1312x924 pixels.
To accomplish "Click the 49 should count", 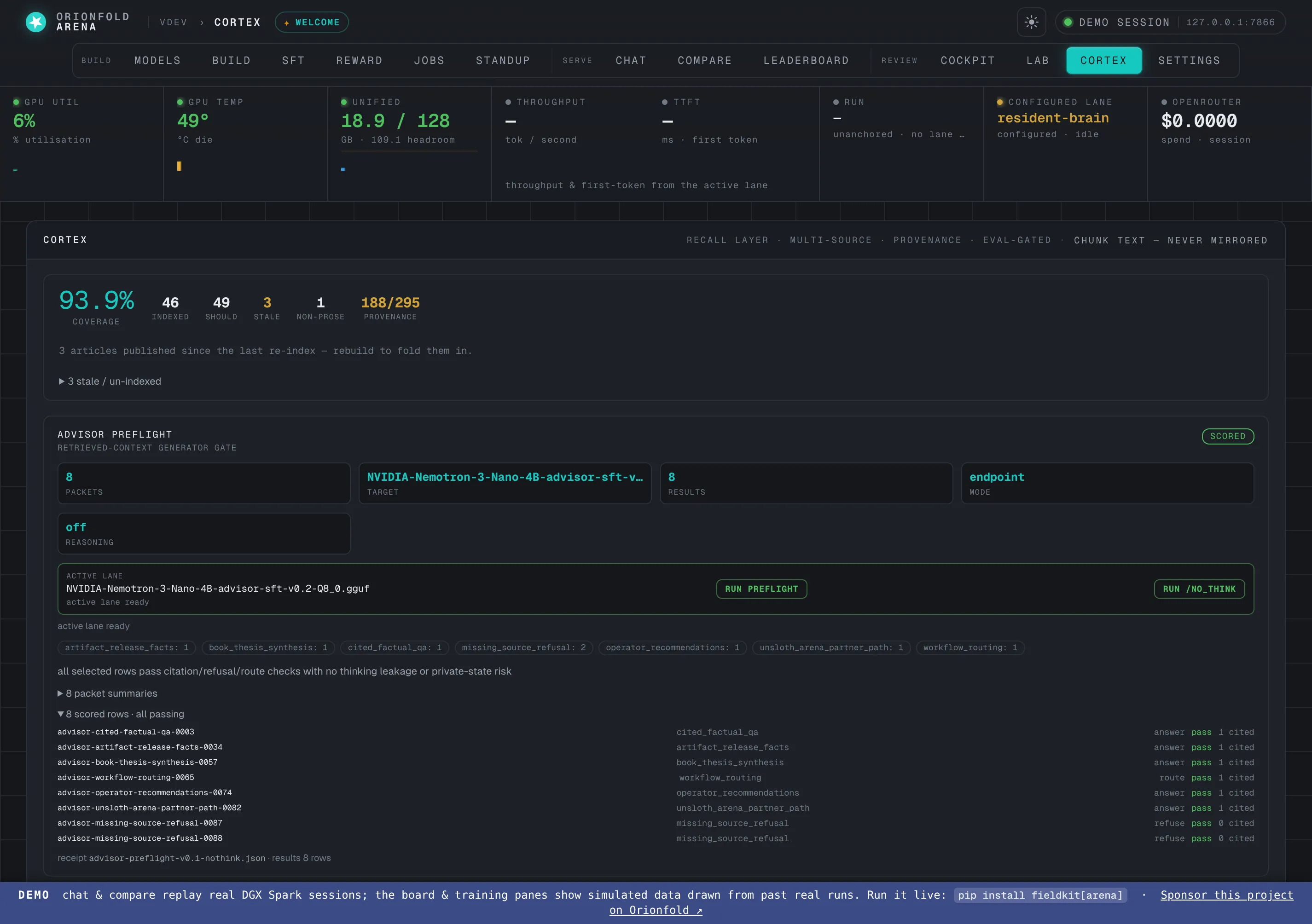I will pyautogui.click(x=221, y=303).
